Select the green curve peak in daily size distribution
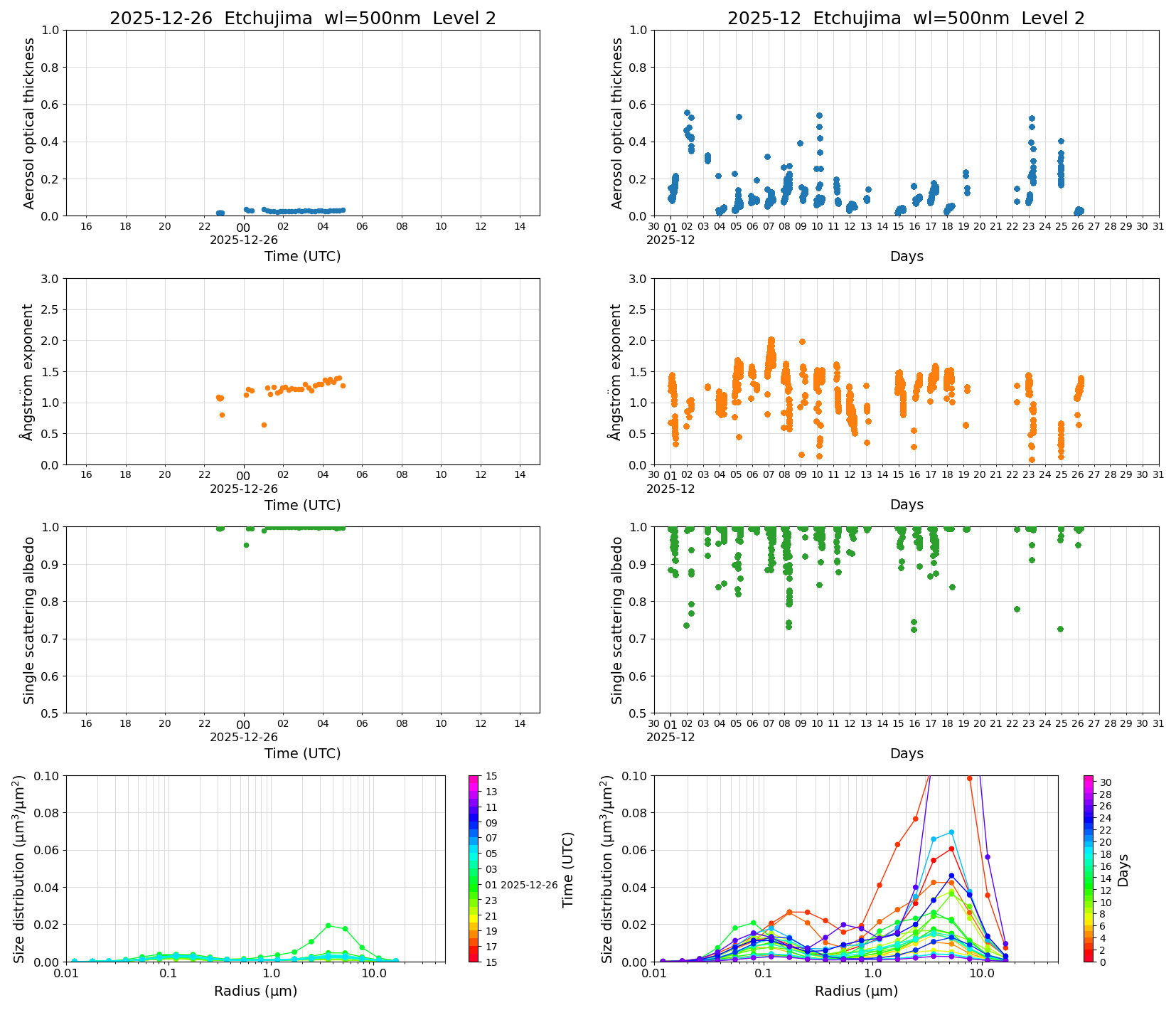The width and height of the screenshot is (1176, 1010). tap(328, 925)
